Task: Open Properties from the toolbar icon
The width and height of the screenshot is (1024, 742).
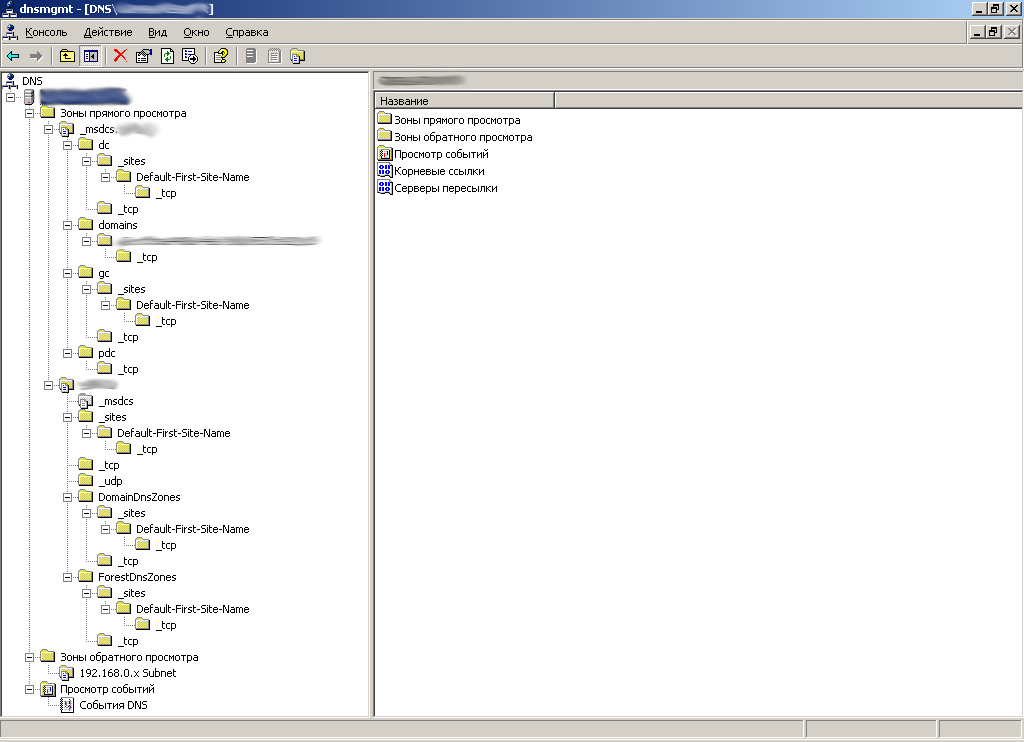Action: point(144,56)
